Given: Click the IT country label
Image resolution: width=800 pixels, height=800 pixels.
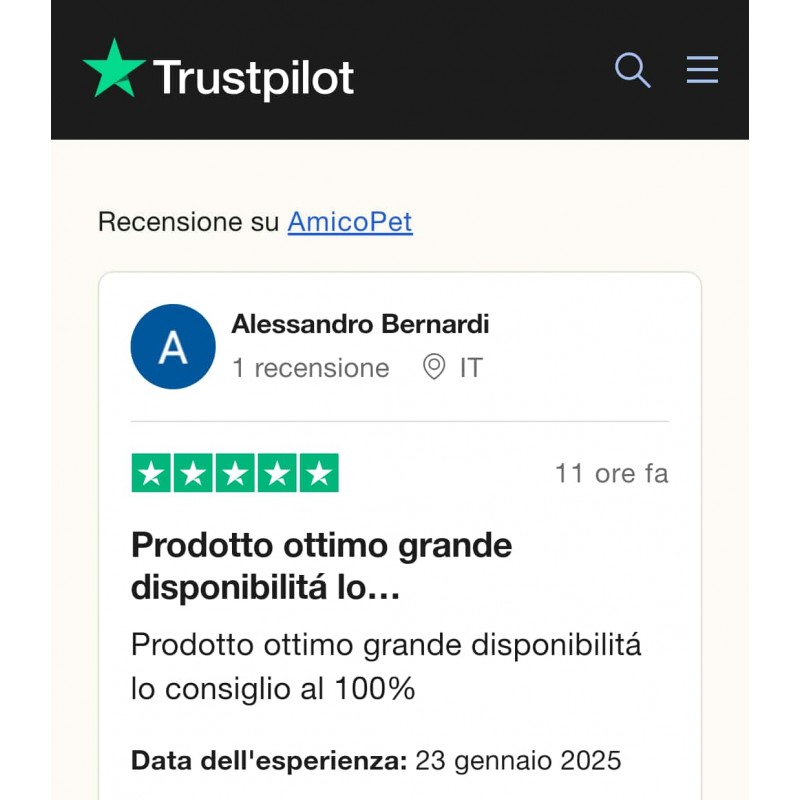Looking at the screenshot, I should [471, 368].
